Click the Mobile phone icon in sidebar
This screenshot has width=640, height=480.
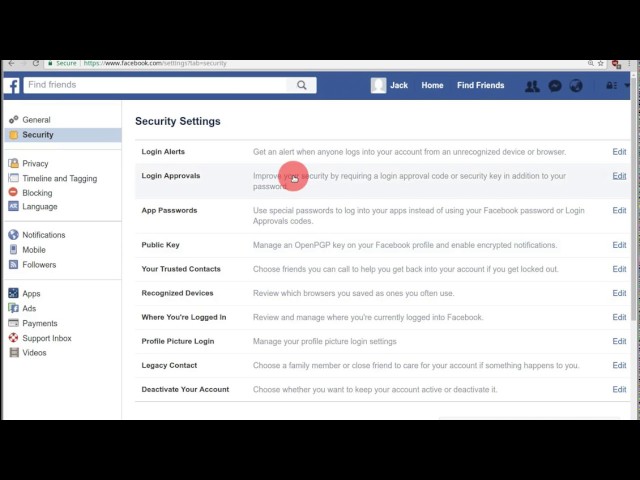pos(13,249)
